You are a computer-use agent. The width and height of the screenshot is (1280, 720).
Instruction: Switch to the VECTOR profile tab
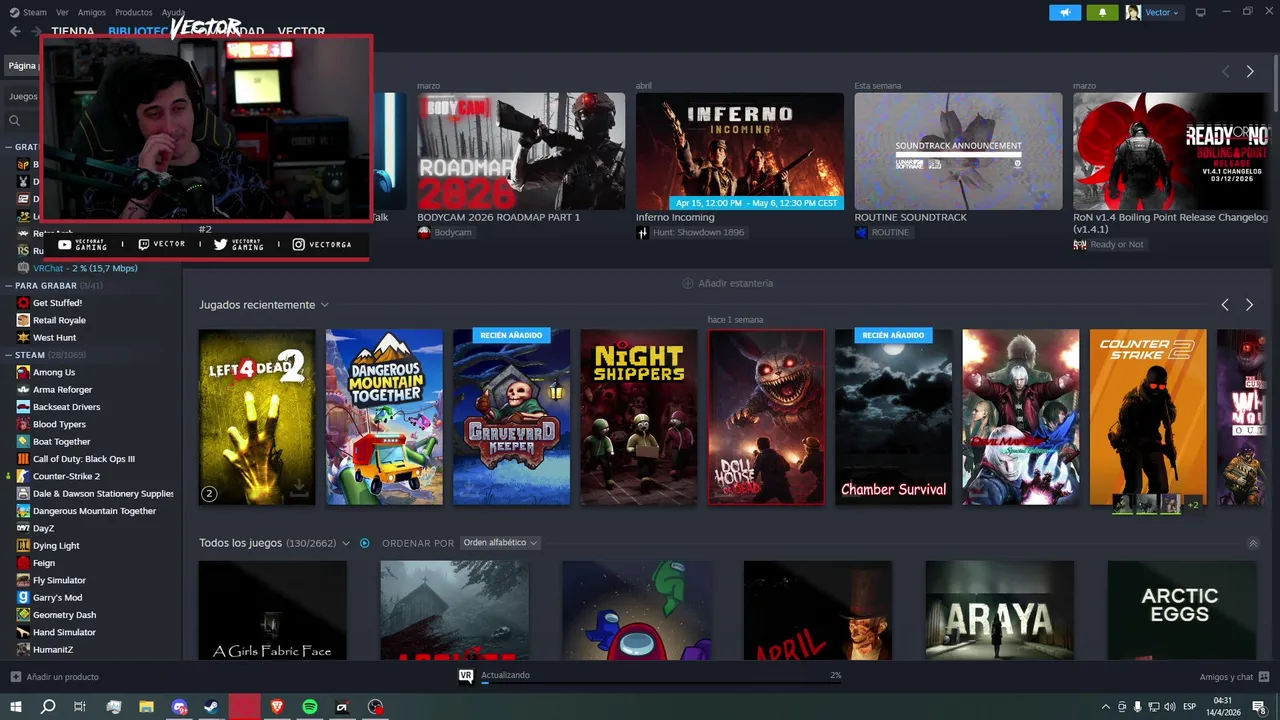pyautogui.click(x=301, y=31)
